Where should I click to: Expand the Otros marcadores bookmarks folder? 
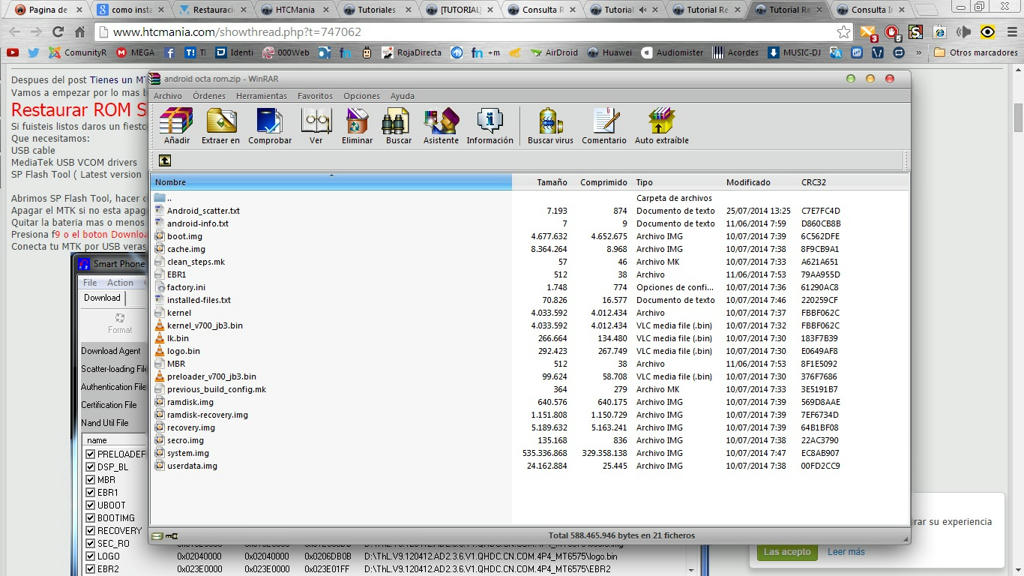pos(976,52)
